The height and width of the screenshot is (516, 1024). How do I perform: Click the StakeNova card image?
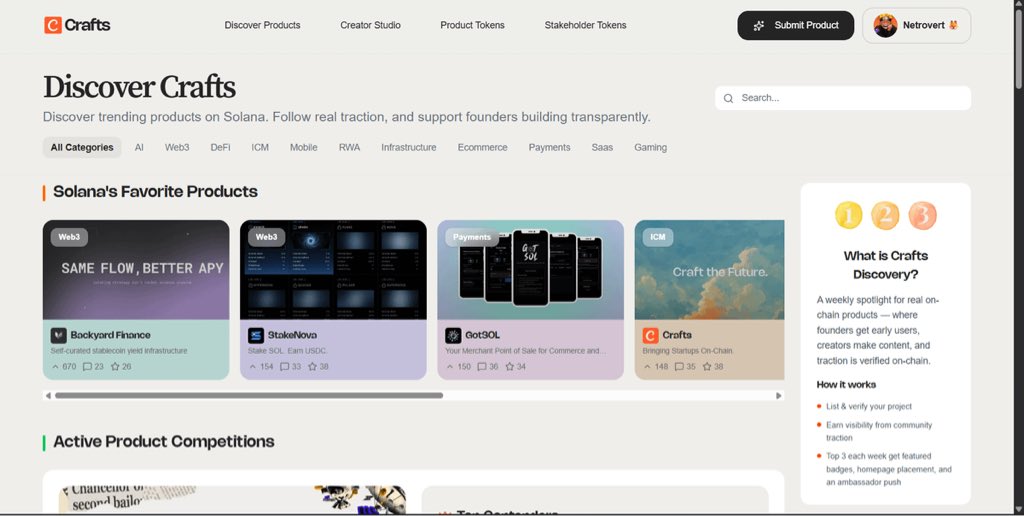point(333,270)
